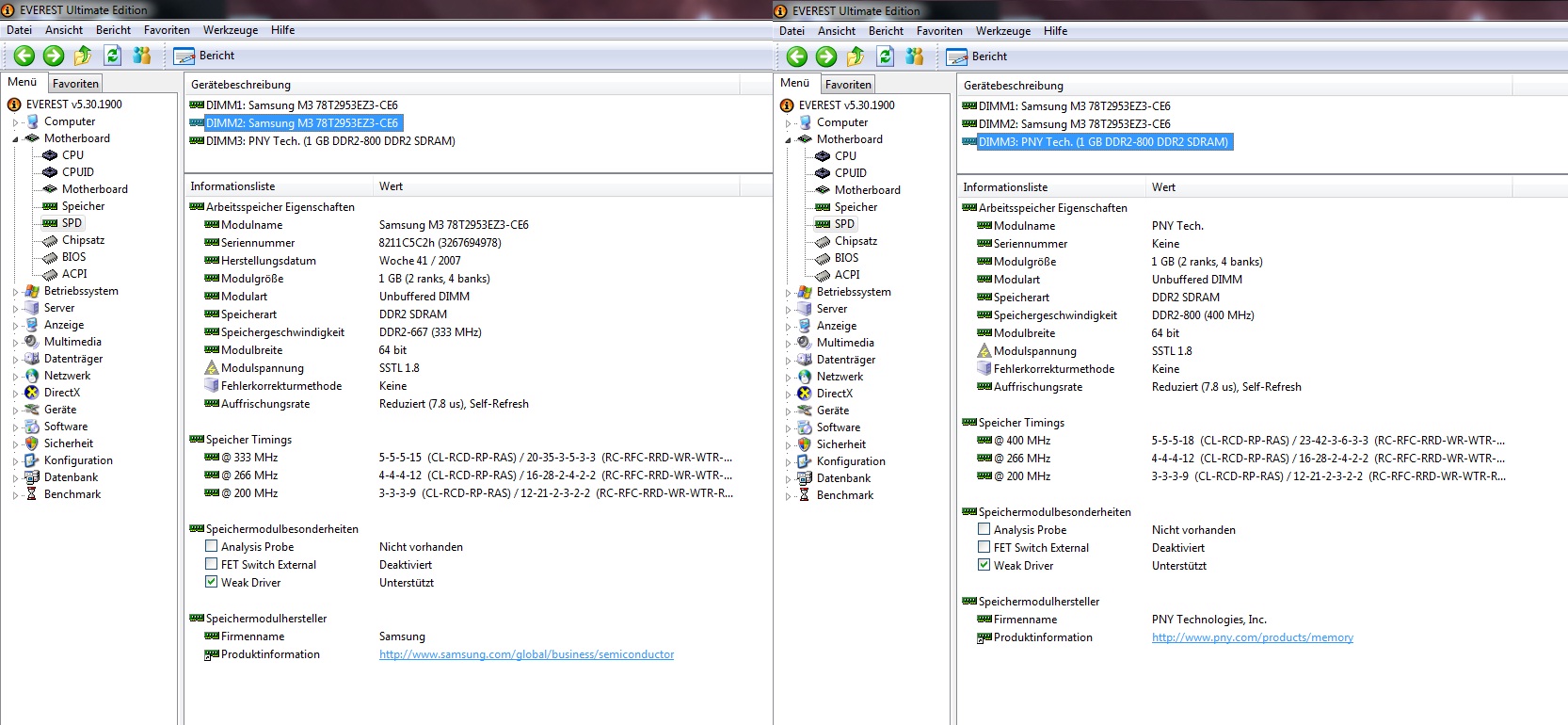Viewport: 1568px width, 725px height.
Task: Select DIMM1 Samsung entry in right window
Action: point(1066,106)
